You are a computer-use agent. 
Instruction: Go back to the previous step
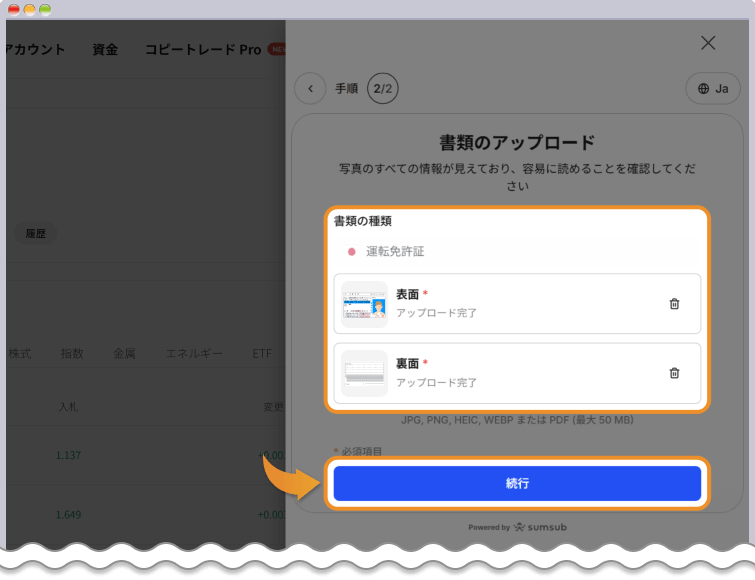311,89
